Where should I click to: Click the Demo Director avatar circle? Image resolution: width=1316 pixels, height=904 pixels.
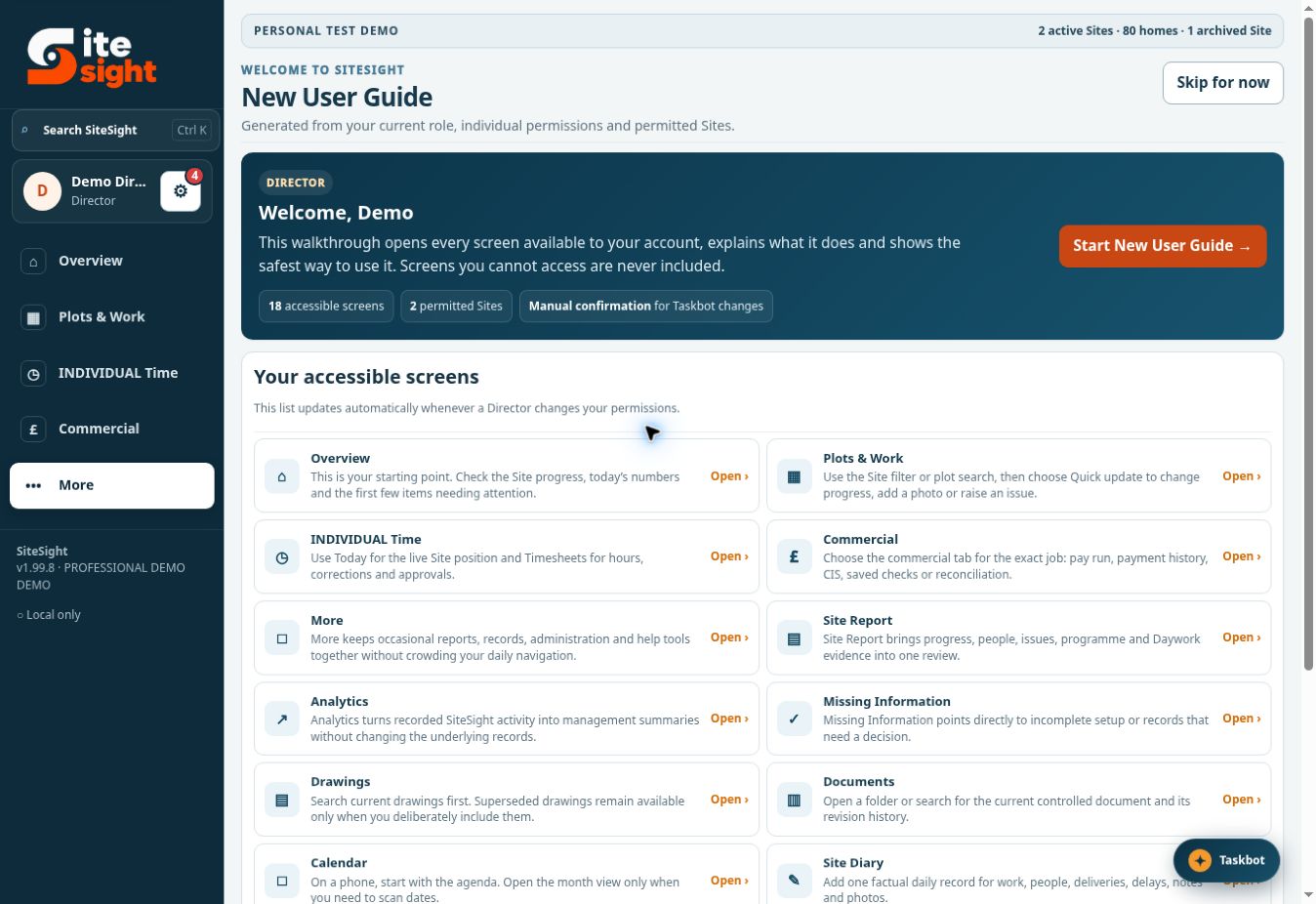42,190
